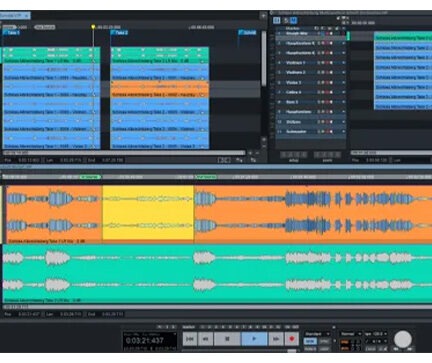432x363 pixels.
Task: Solo the Bass 5 track
Action: [x=319, y=102]
